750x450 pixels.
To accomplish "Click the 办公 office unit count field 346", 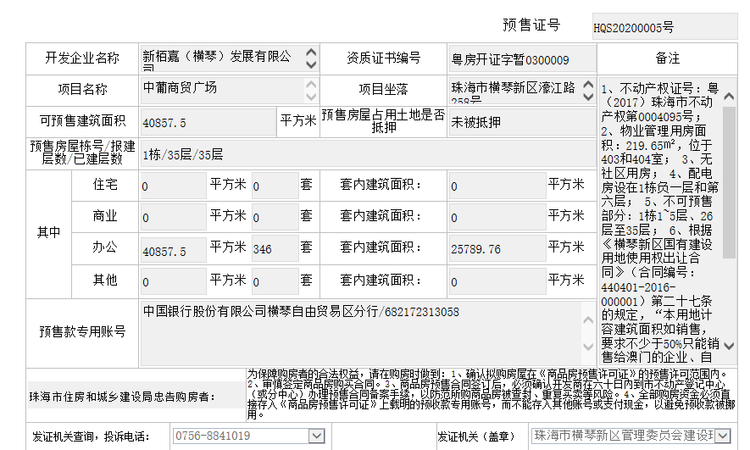I will [x=275, y=250].
